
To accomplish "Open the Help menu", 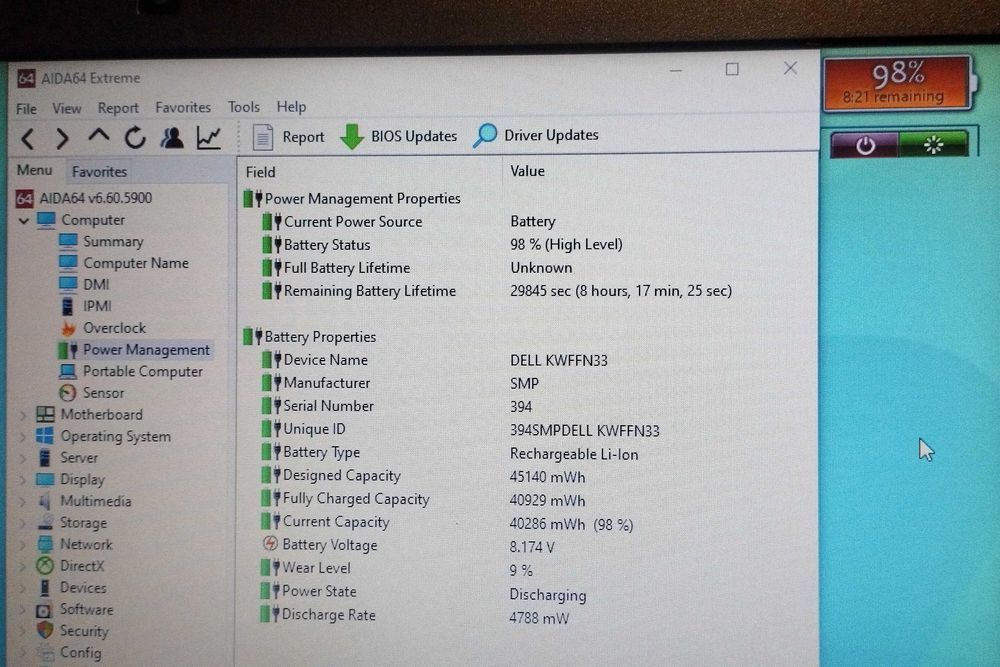I will 291,106.
